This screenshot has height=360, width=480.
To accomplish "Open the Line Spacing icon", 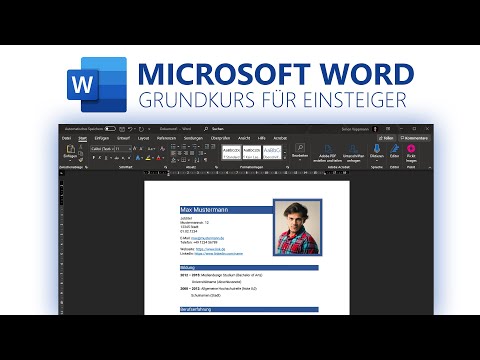I will [201, 153].
